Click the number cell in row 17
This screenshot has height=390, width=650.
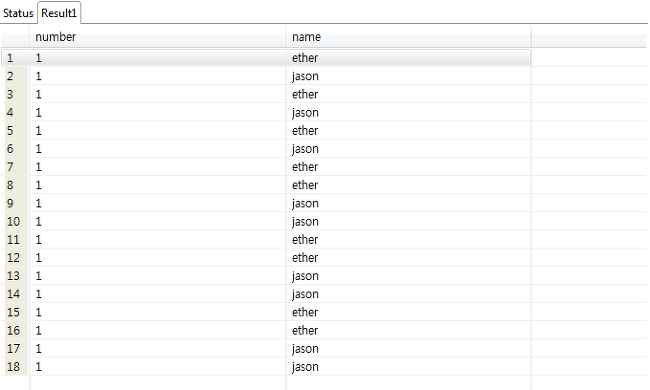pos(158,349)
